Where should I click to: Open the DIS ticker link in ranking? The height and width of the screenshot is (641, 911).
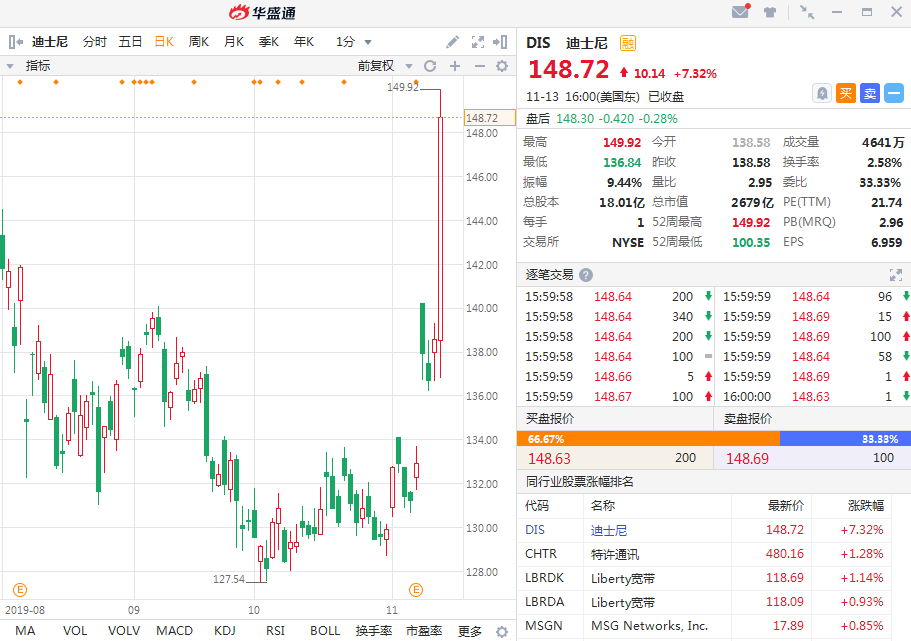click(x=535, y=530)
